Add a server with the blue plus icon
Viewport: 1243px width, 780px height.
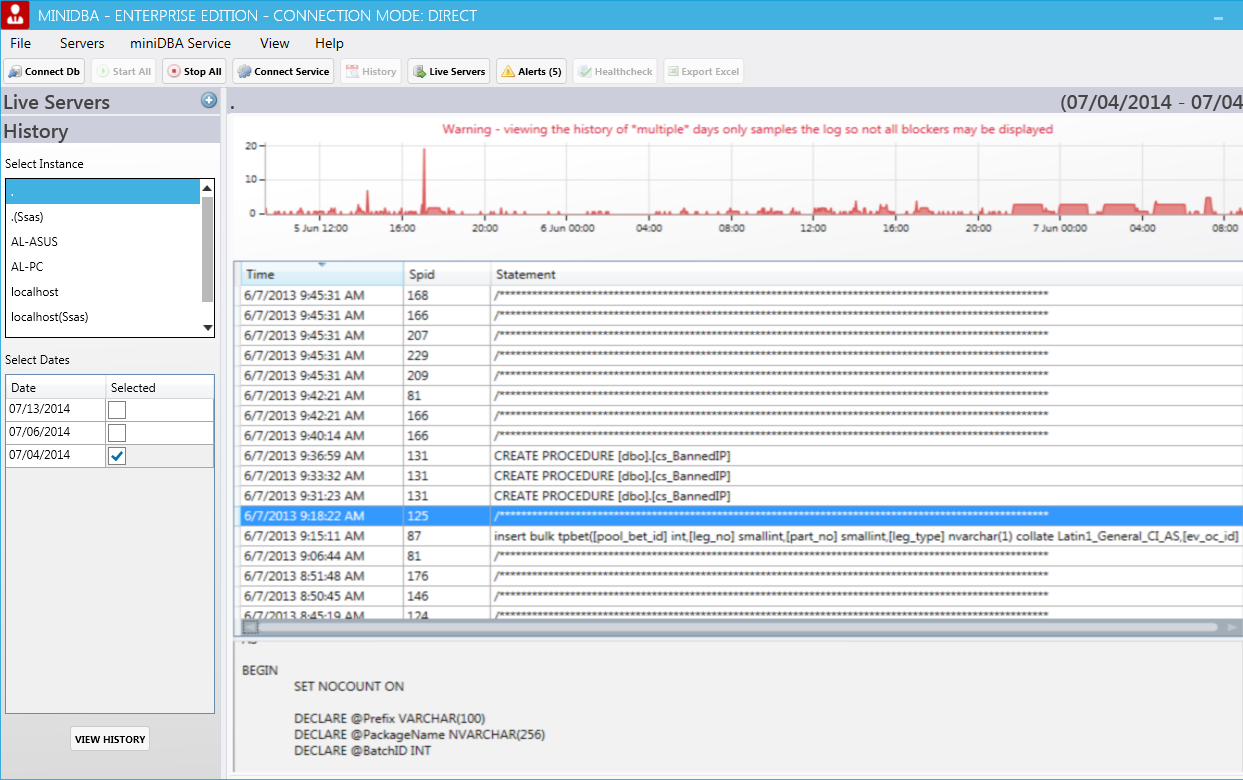[209, 100]
